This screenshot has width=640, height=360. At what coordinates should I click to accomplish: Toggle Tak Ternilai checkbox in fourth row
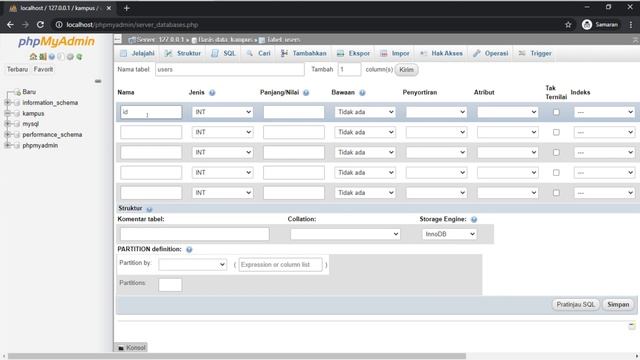(556, 173)
